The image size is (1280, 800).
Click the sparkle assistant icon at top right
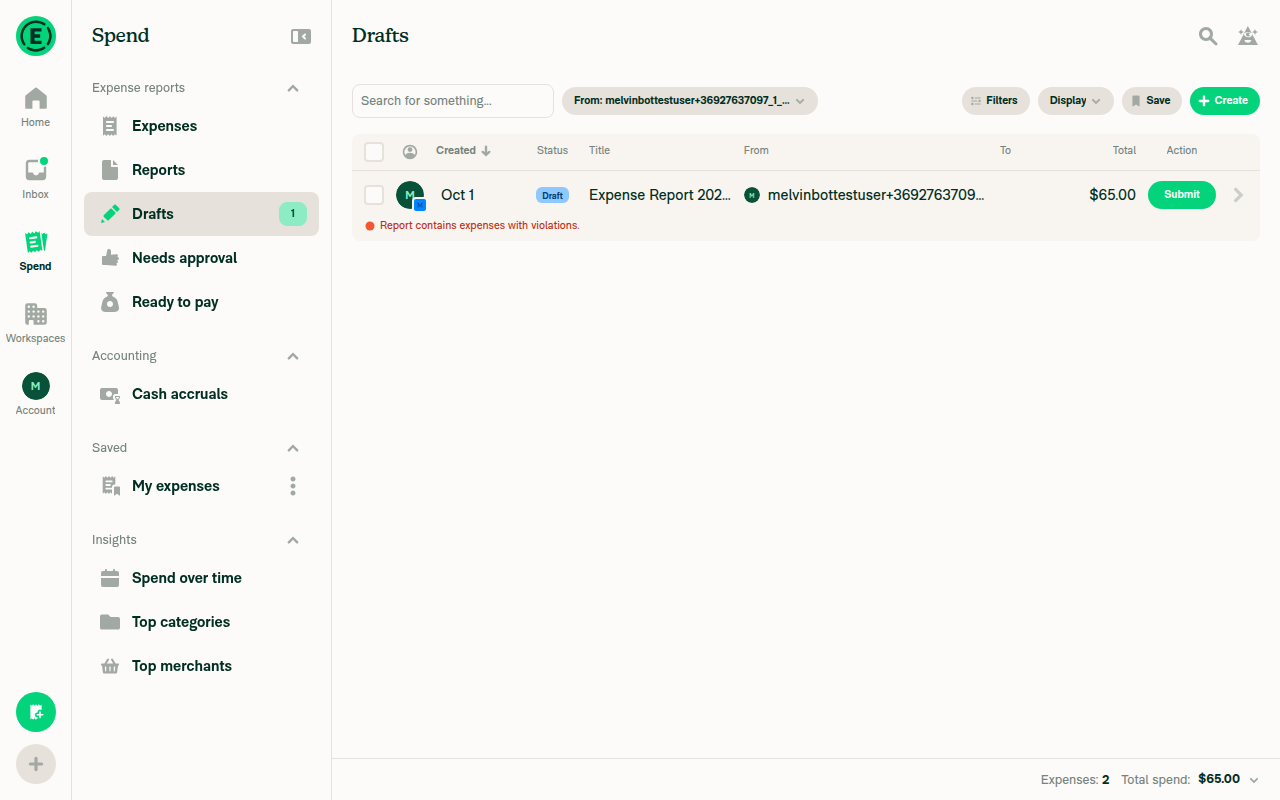(1247, 36)
